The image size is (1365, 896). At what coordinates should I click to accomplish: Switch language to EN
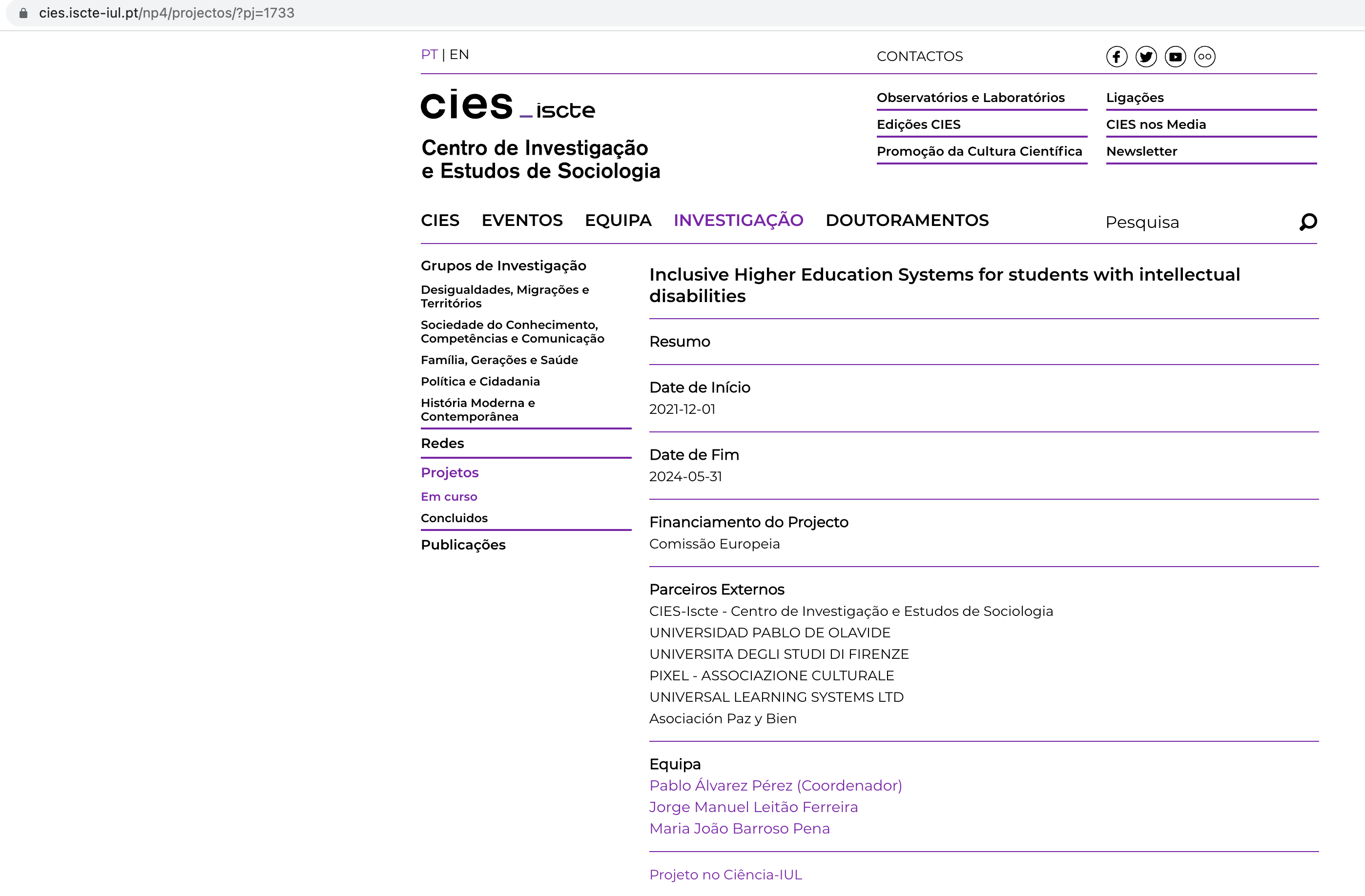(459, 55)
